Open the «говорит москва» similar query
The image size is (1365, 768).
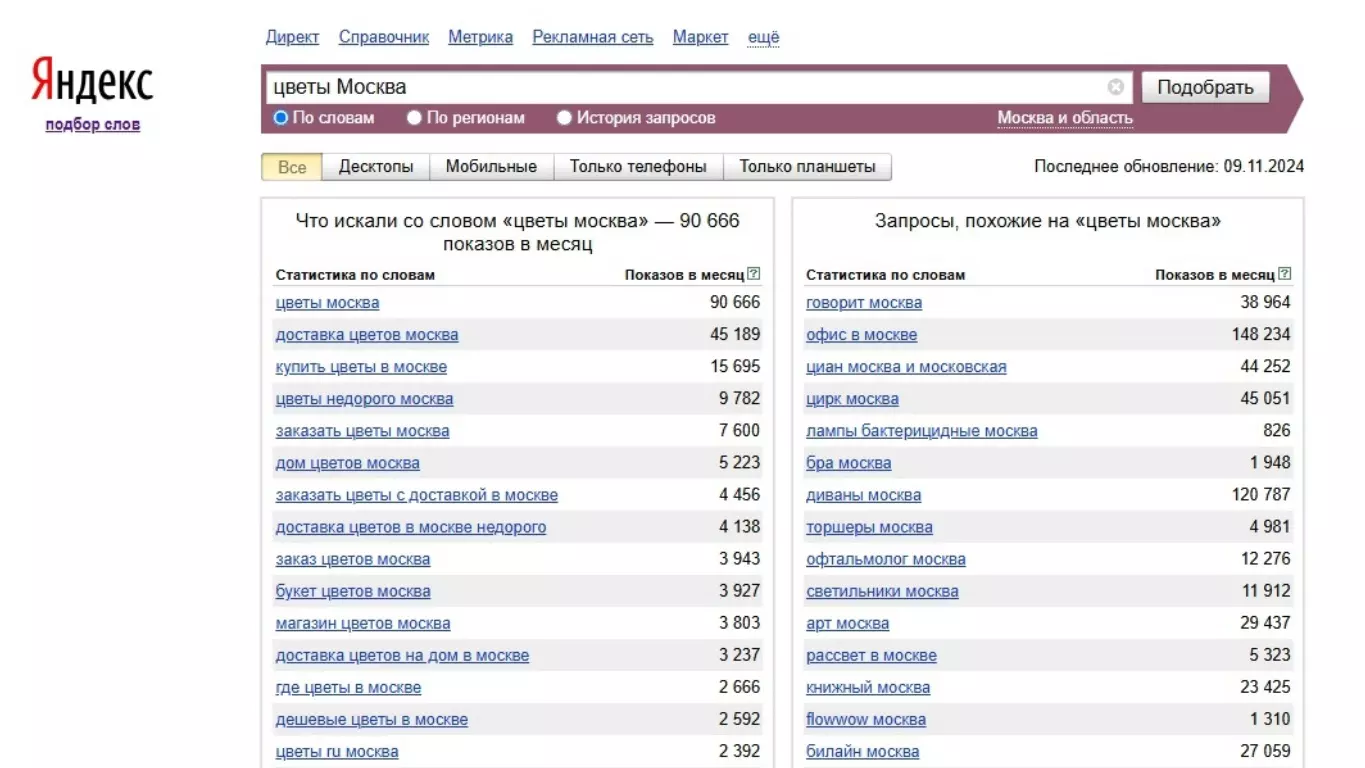[x=864, y=303]
